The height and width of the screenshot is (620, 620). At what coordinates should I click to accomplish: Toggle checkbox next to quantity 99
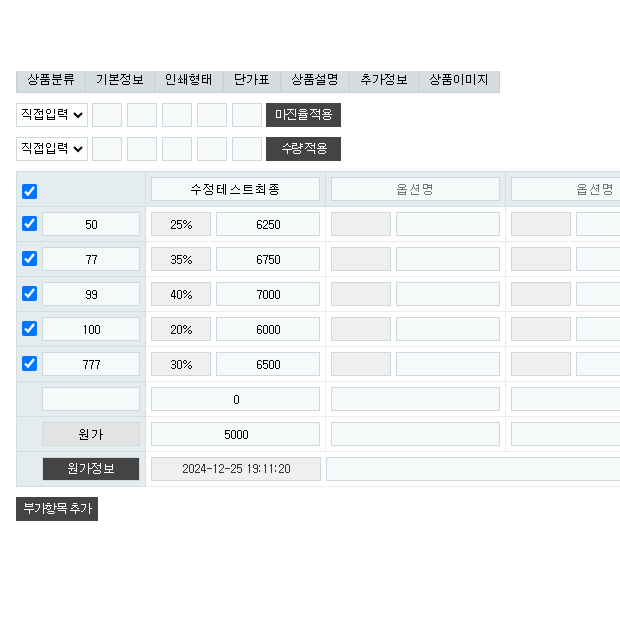[29, 294]
